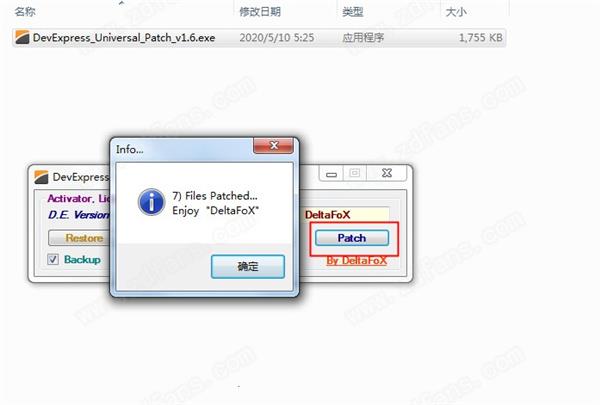Image resolution: width=600 pixels, height=405 pixels.
Task: Click the disabled maximize button of patcher
Action: pos(355,173)
